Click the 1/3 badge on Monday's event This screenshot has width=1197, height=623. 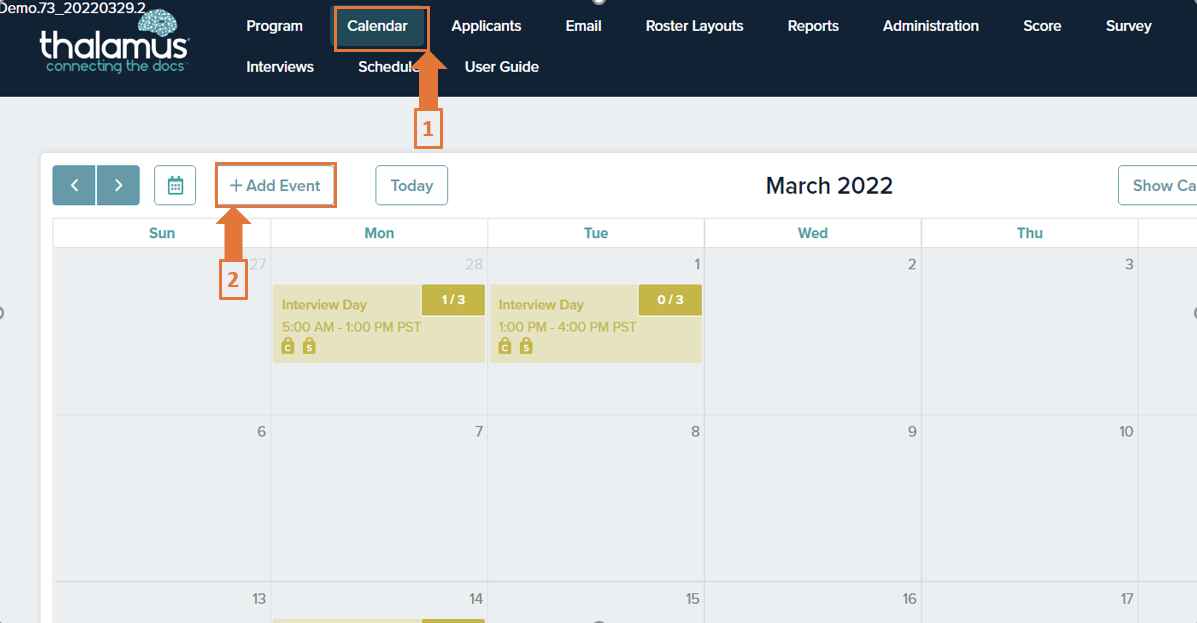[453, 300]
